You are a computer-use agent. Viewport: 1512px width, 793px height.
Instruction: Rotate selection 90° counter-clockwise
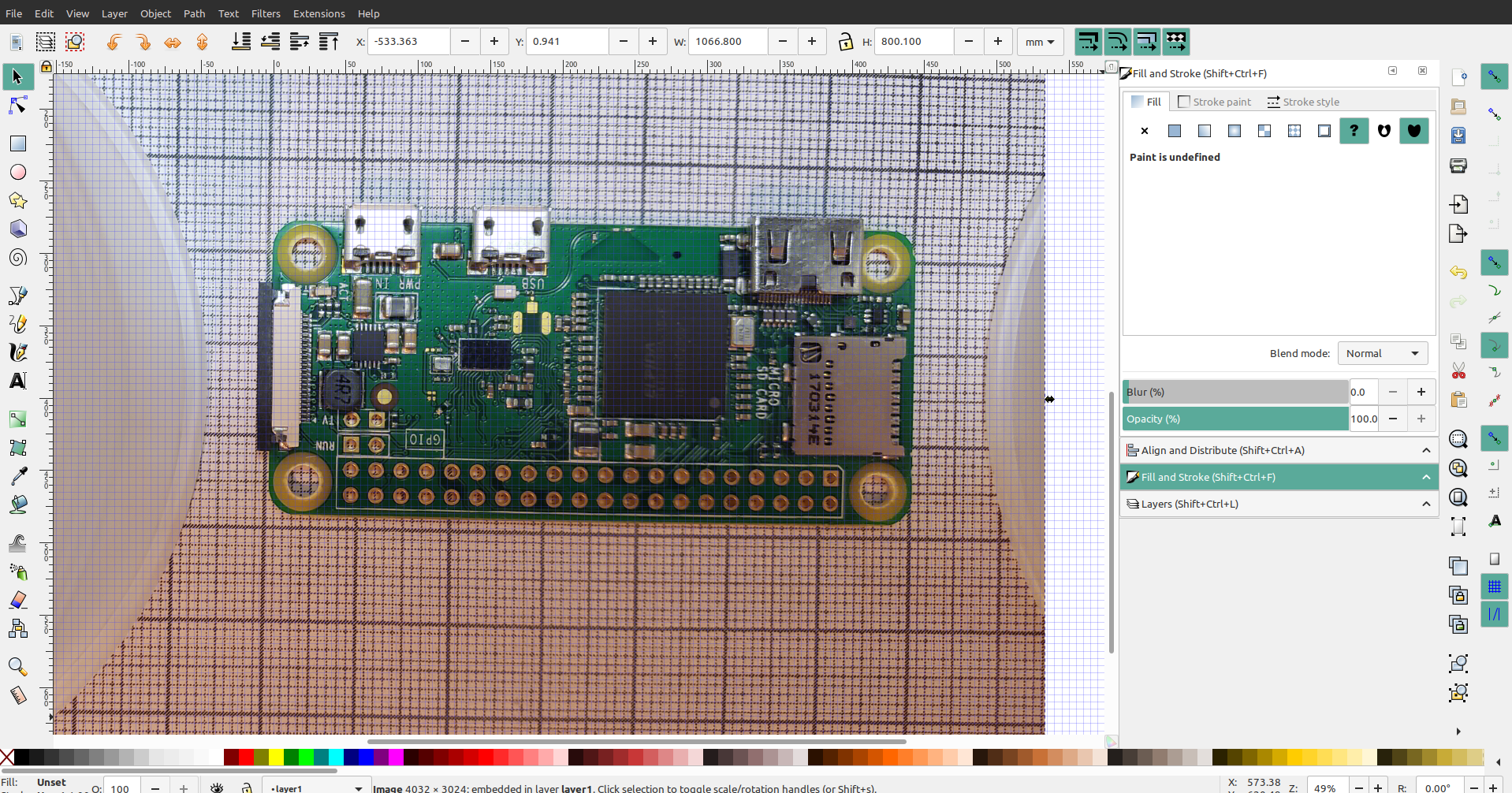coord(114,42)
